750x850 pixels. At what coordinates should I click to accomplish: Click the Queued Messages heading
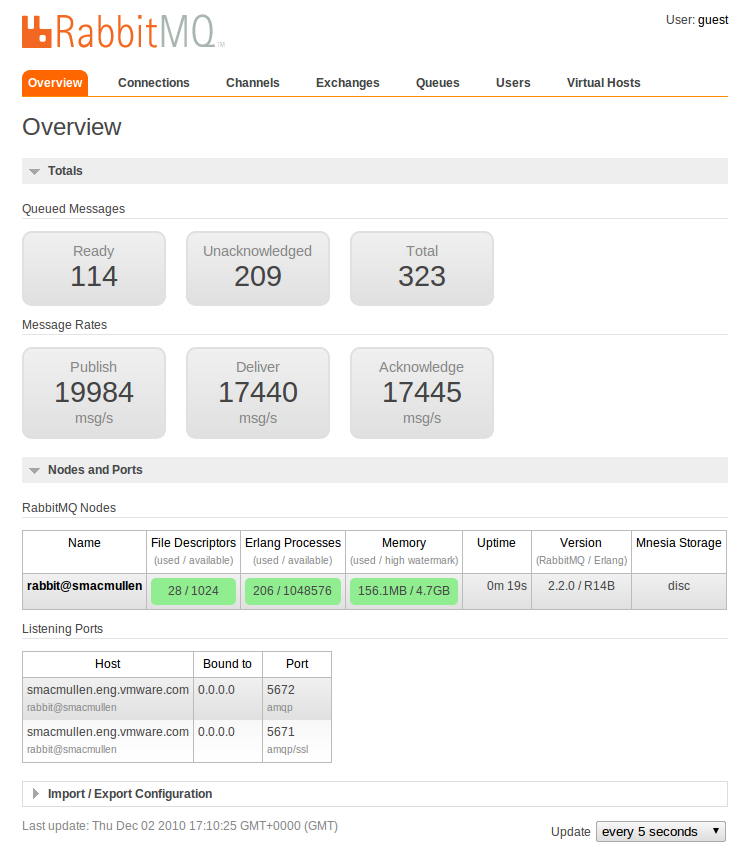[x=73, y=209]
